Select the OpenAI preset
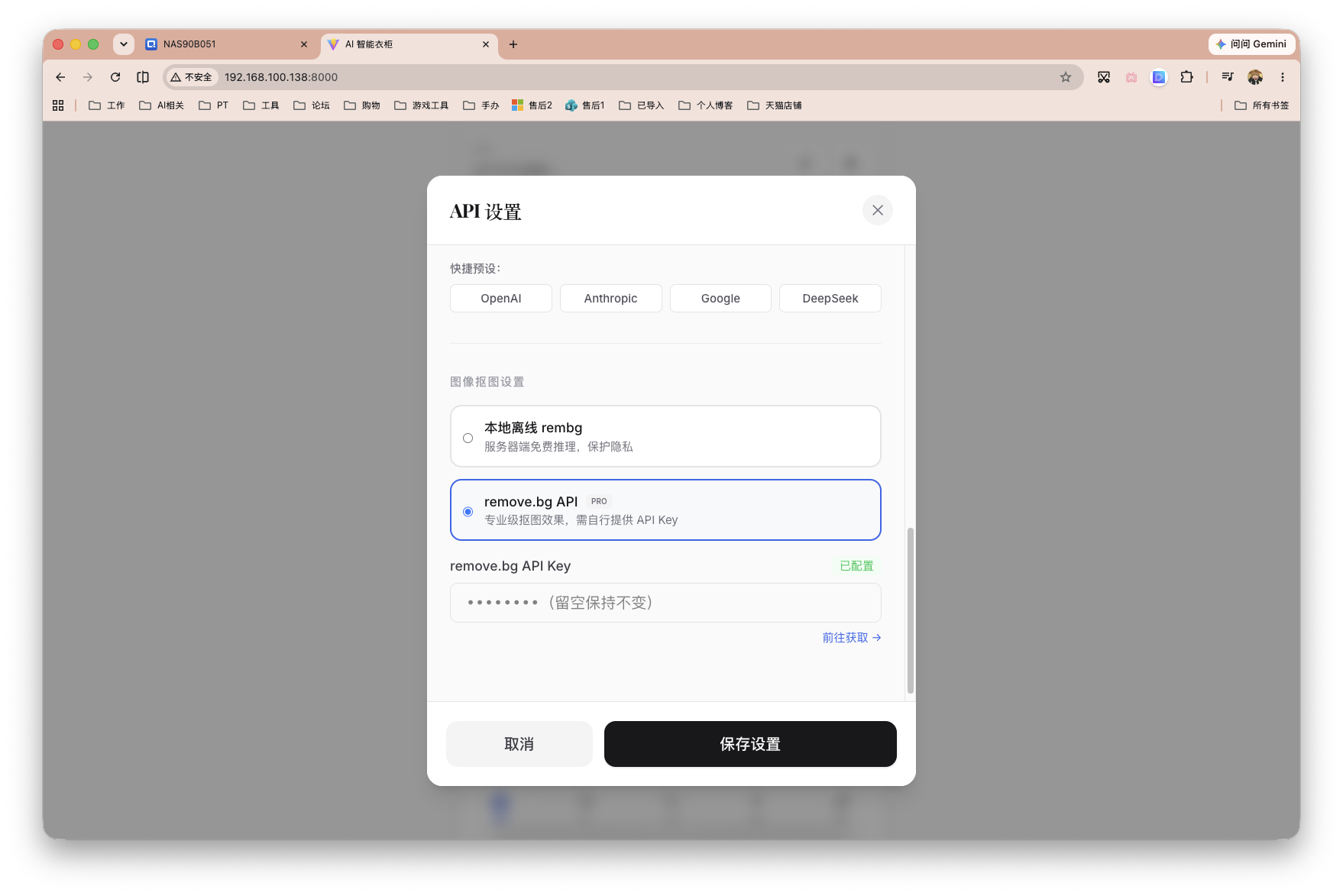This screenshot has width=1343, height=896. (501, 299)
